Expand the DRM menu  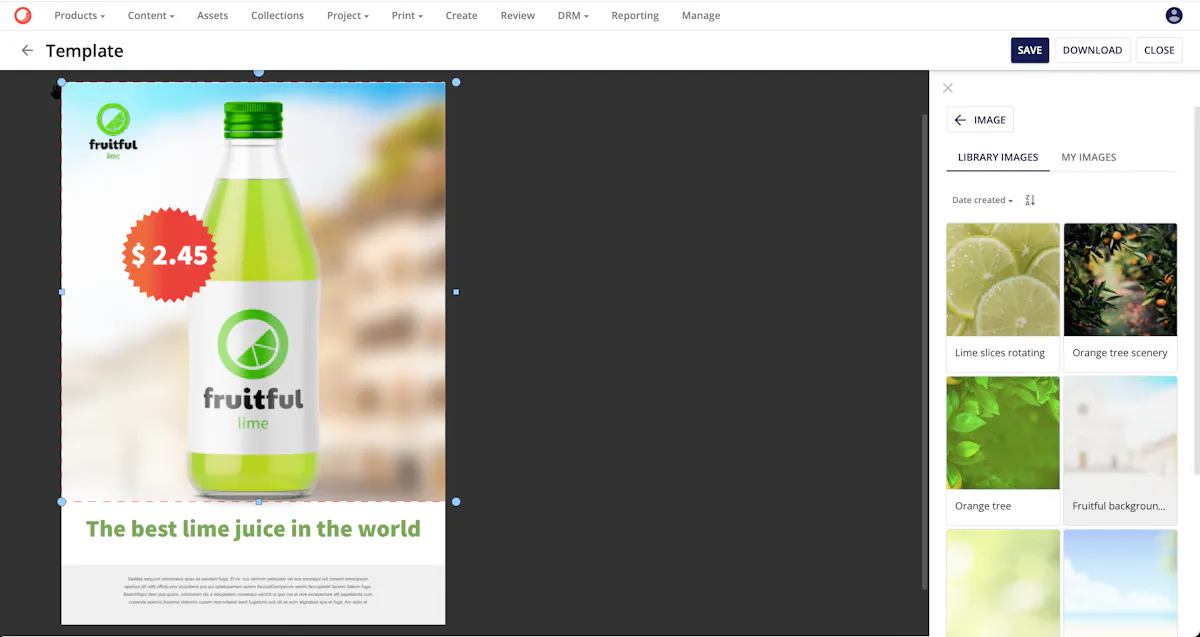point(573,16)
